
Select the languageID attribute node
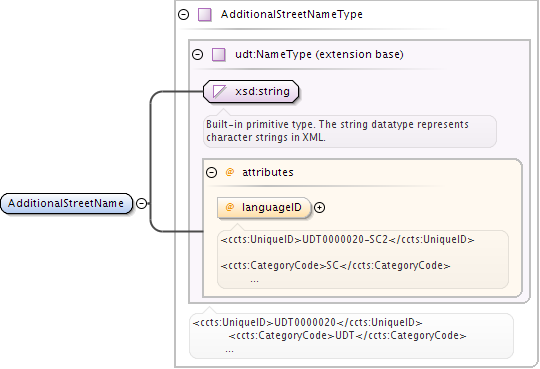coord(264,207)
